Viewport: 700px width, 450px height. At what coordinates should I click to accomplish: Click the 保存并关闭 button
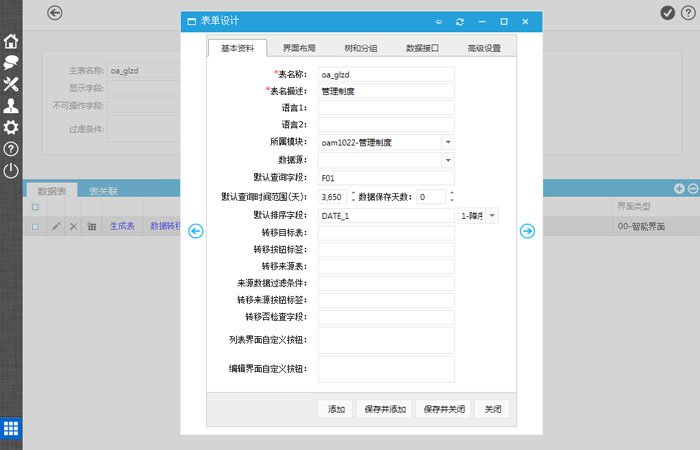(x=443, y=409)
